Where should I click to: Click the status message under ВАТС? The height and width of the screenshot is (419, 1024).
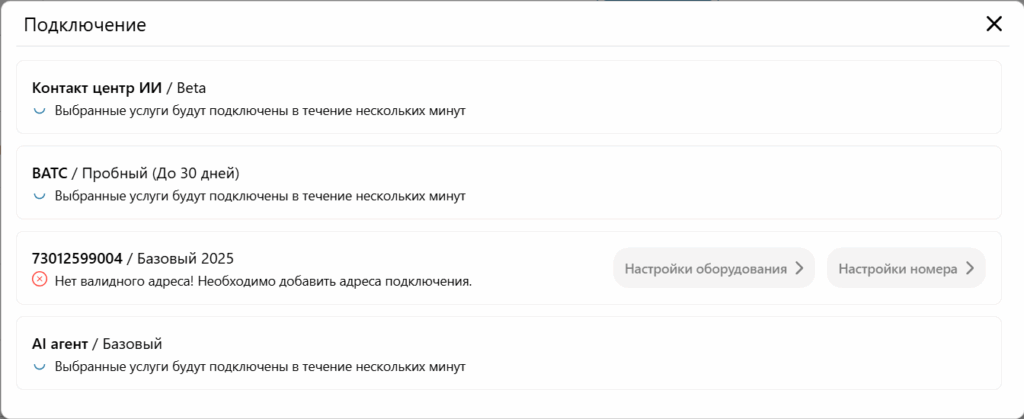pyautogui.click(x=260, y=196)
